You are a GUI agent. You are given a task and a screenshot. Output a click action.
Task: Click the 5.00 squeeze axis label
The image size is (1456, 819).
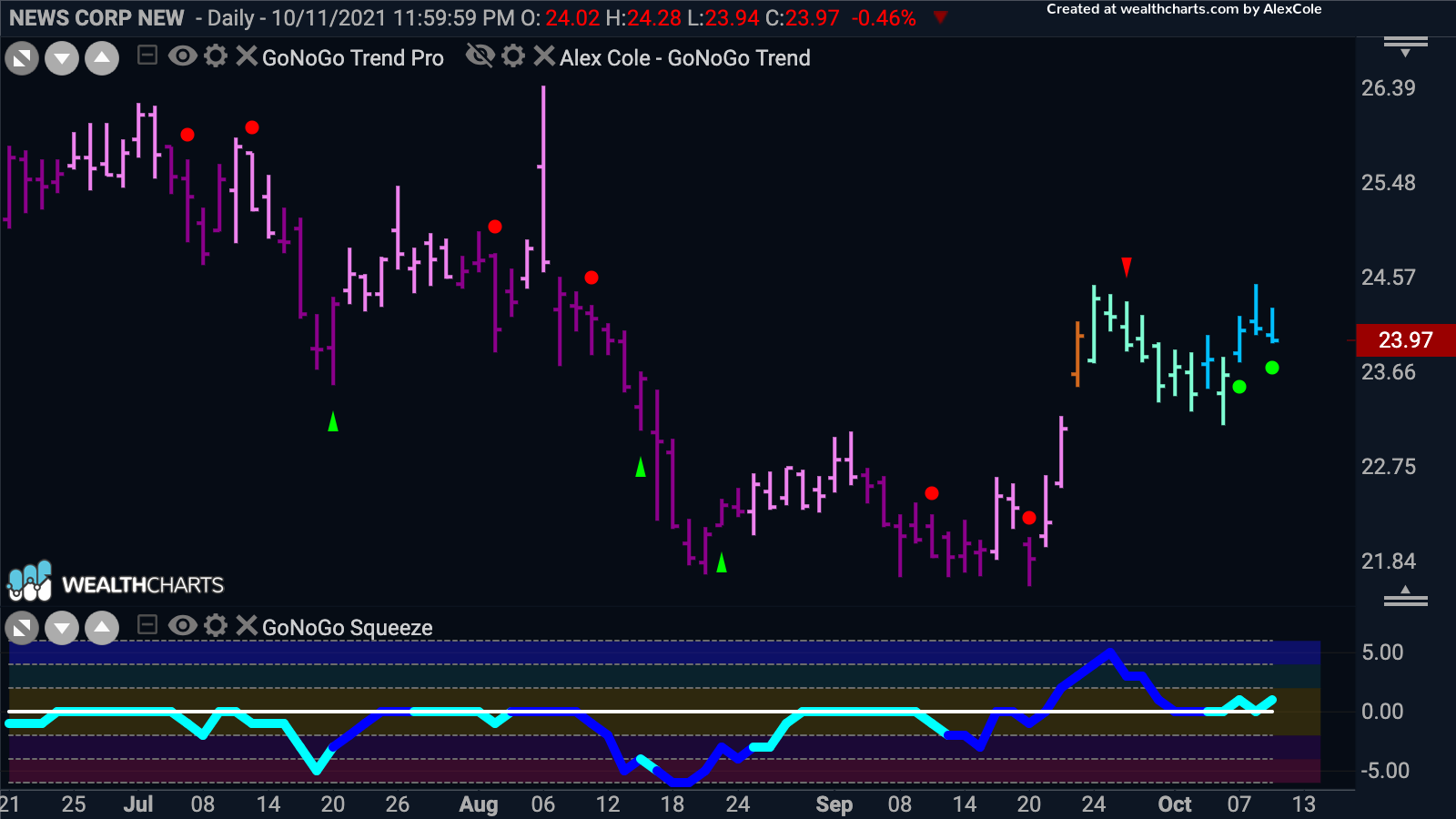click(x=1382, y=652)
